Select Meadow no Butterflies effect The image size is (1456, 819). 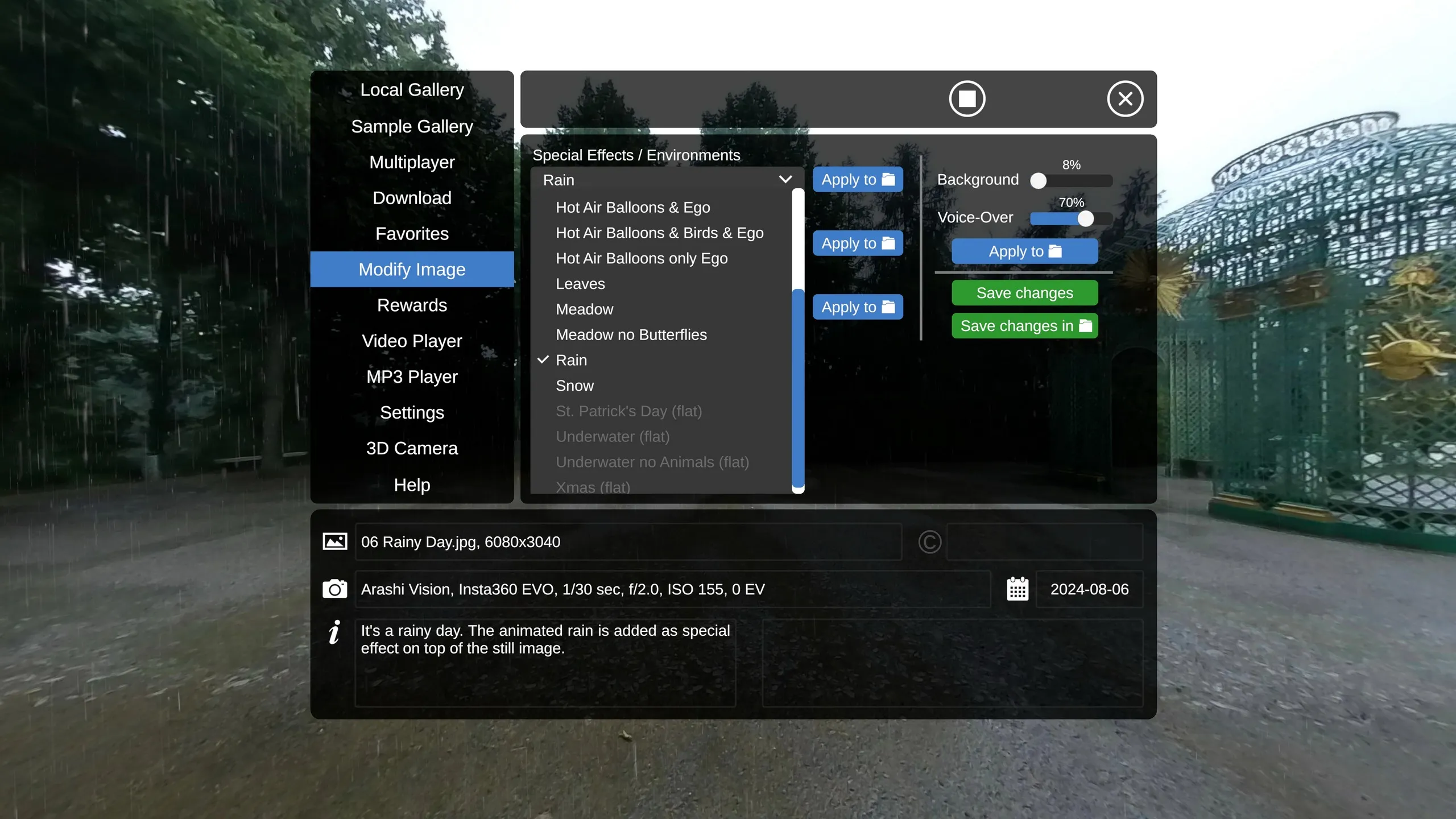(631, 334)
